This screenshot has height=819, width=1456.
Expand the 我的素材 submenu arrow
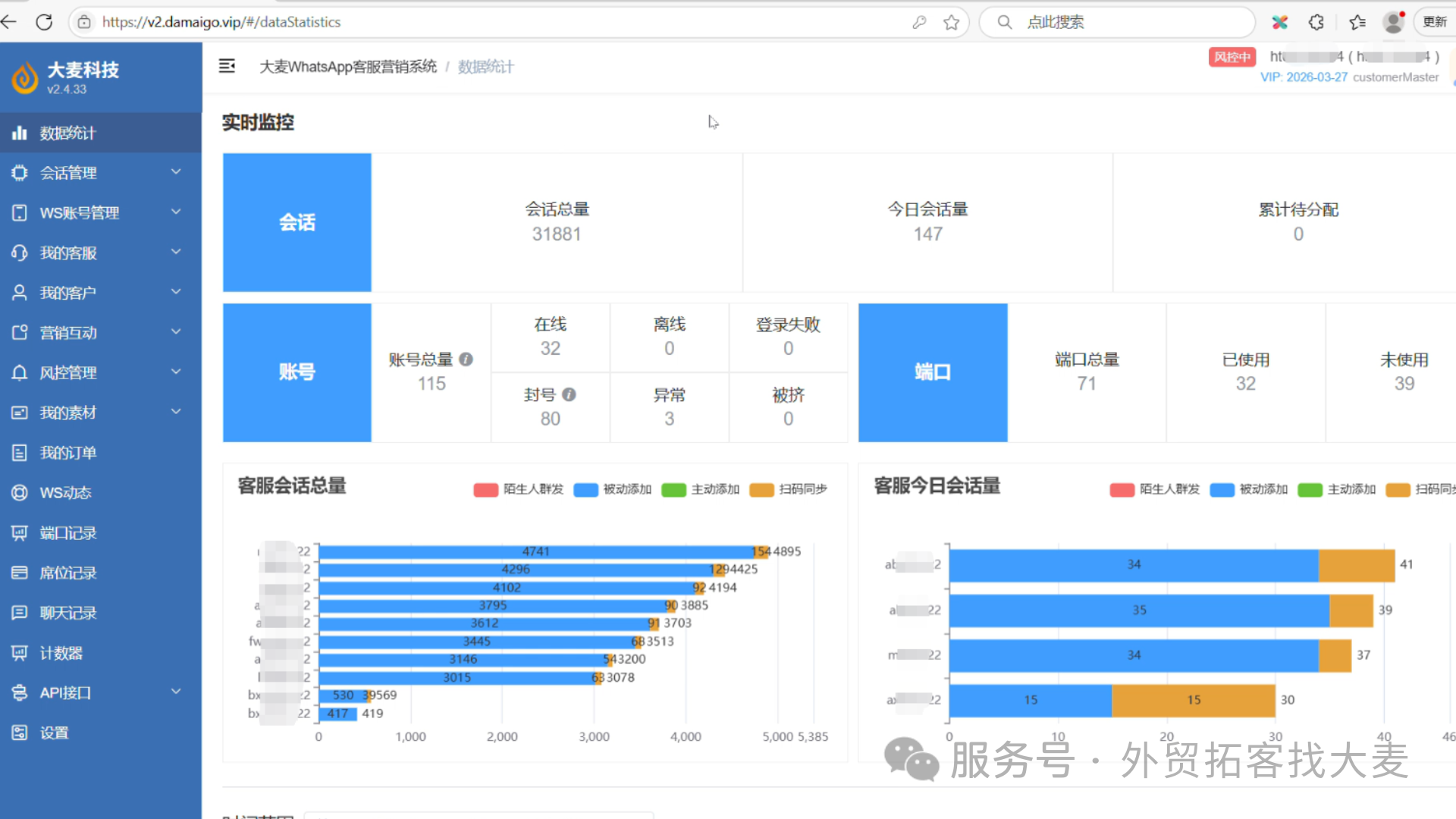(176, 412)
